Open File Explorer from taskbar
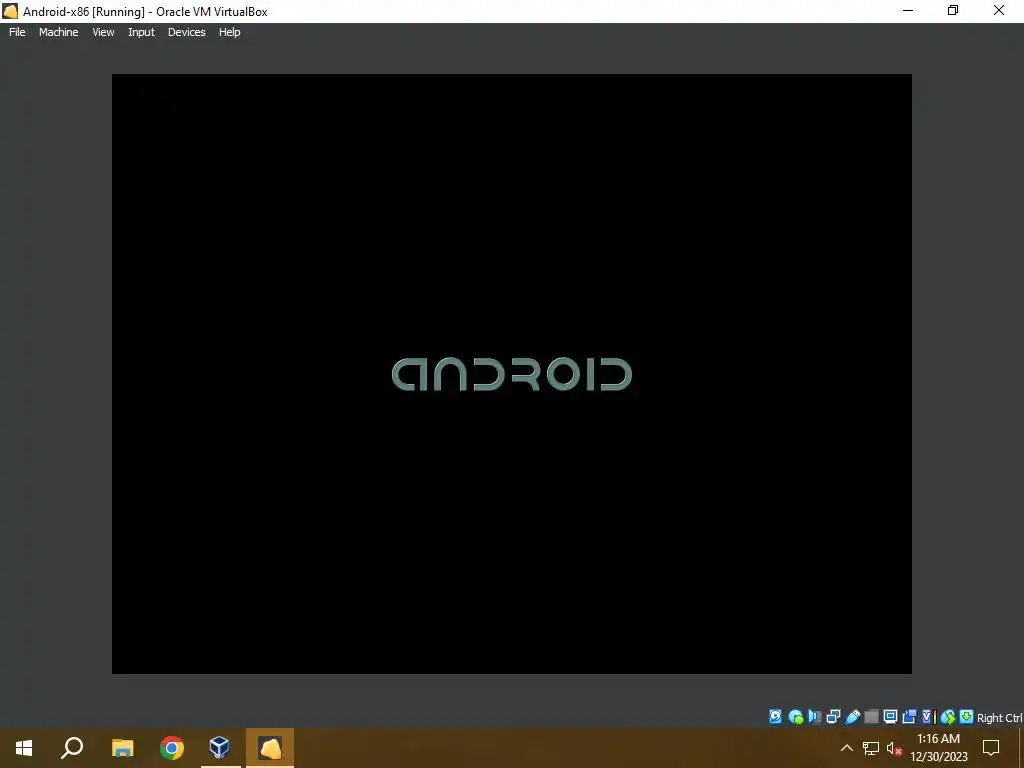1024x768 pixels. pyautogui.click(x=122, y=748)
